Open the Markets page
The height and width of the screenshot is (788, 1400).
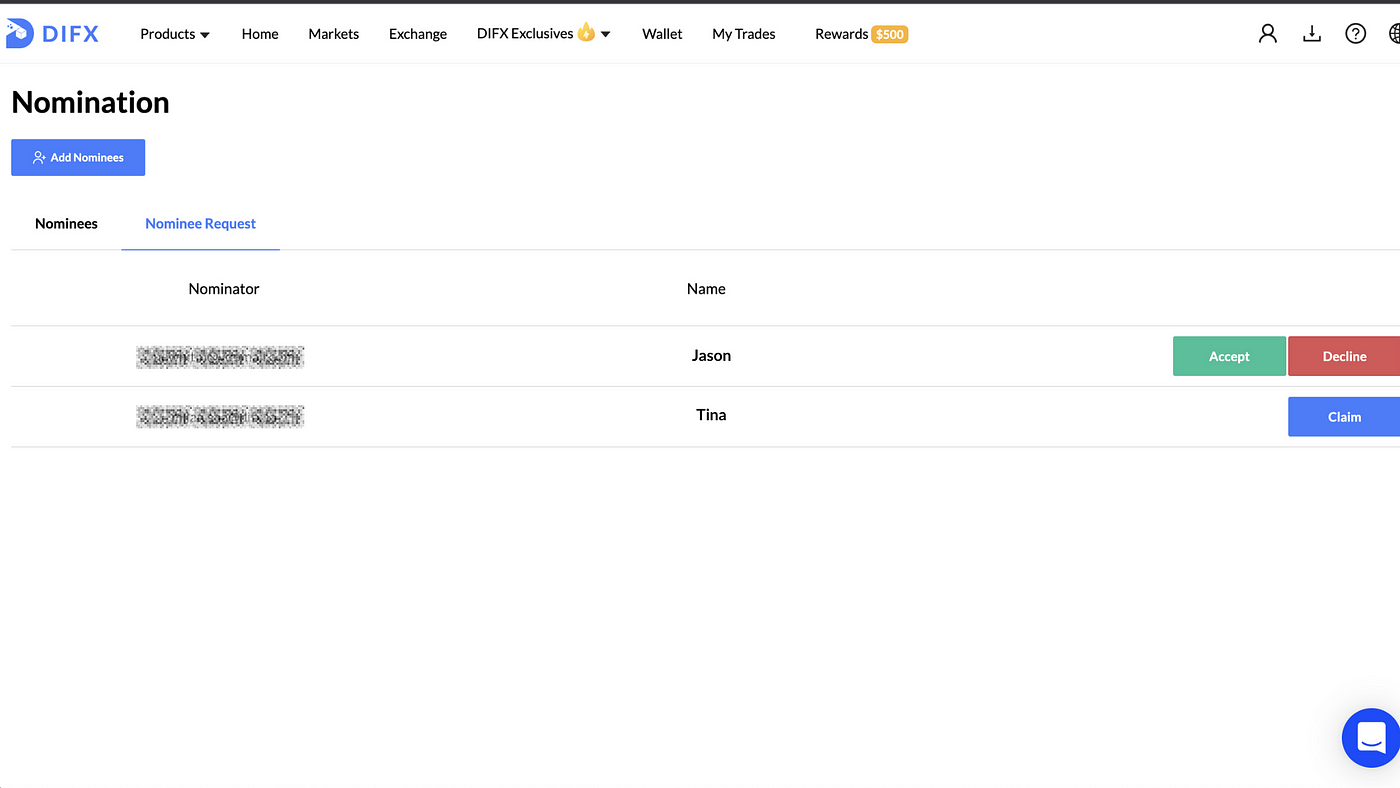pyautogui.click(x=333, y=34)
